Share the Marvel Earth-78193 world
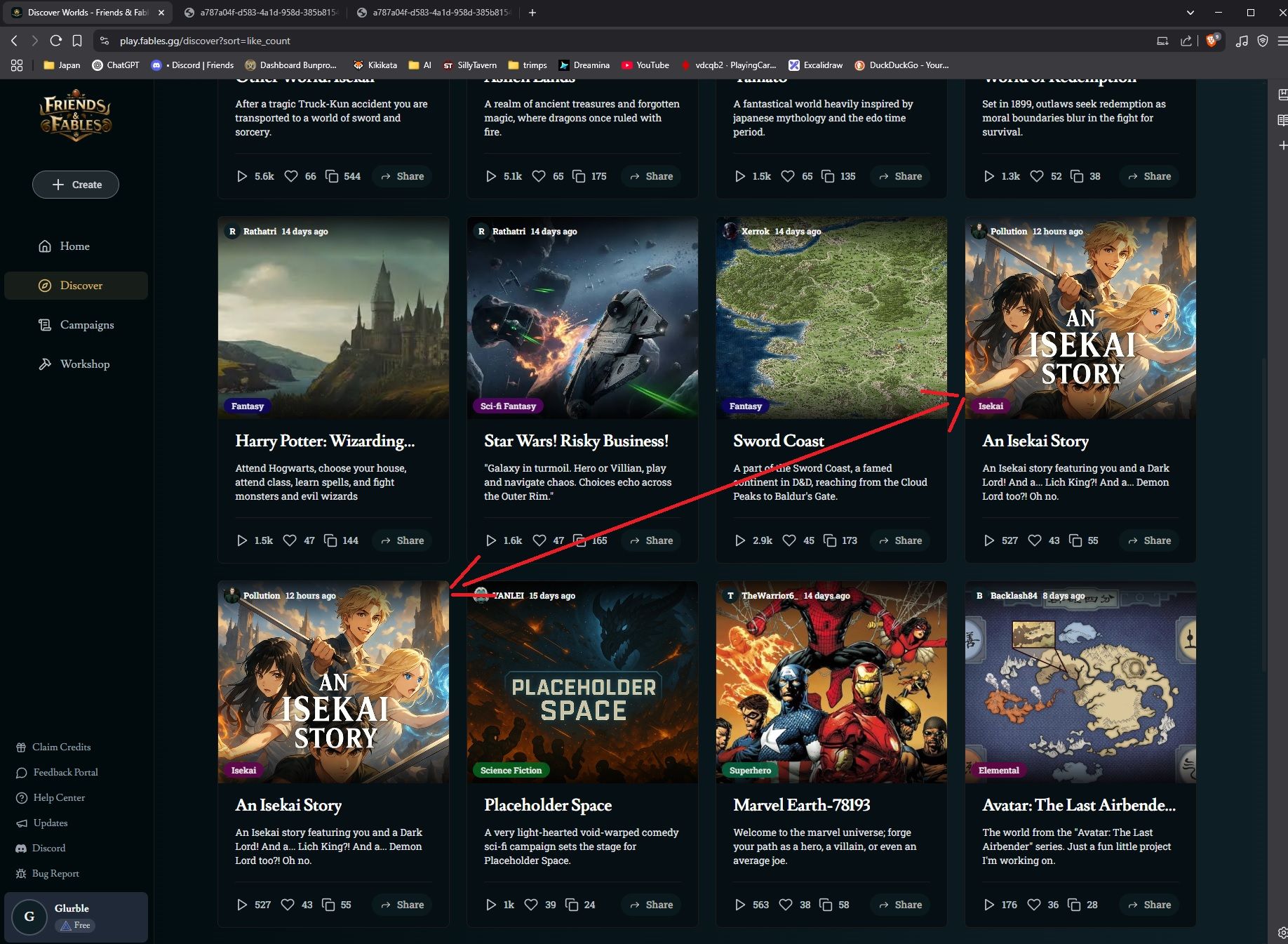This screenshot has height=944, width=1288. coord(901,905)
